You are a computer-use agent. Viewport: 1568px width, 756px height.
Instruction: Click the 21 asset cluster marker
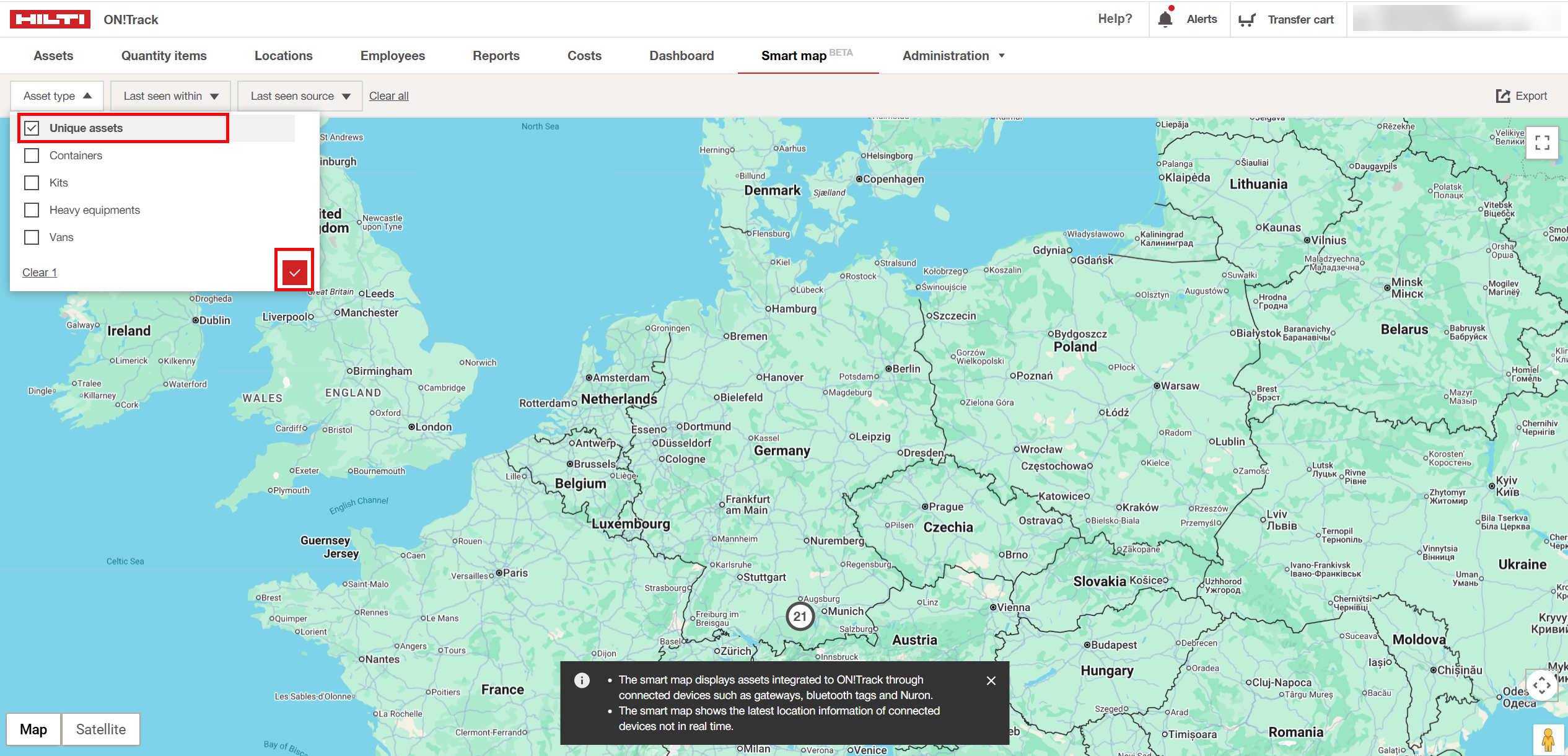pos(800,616)
